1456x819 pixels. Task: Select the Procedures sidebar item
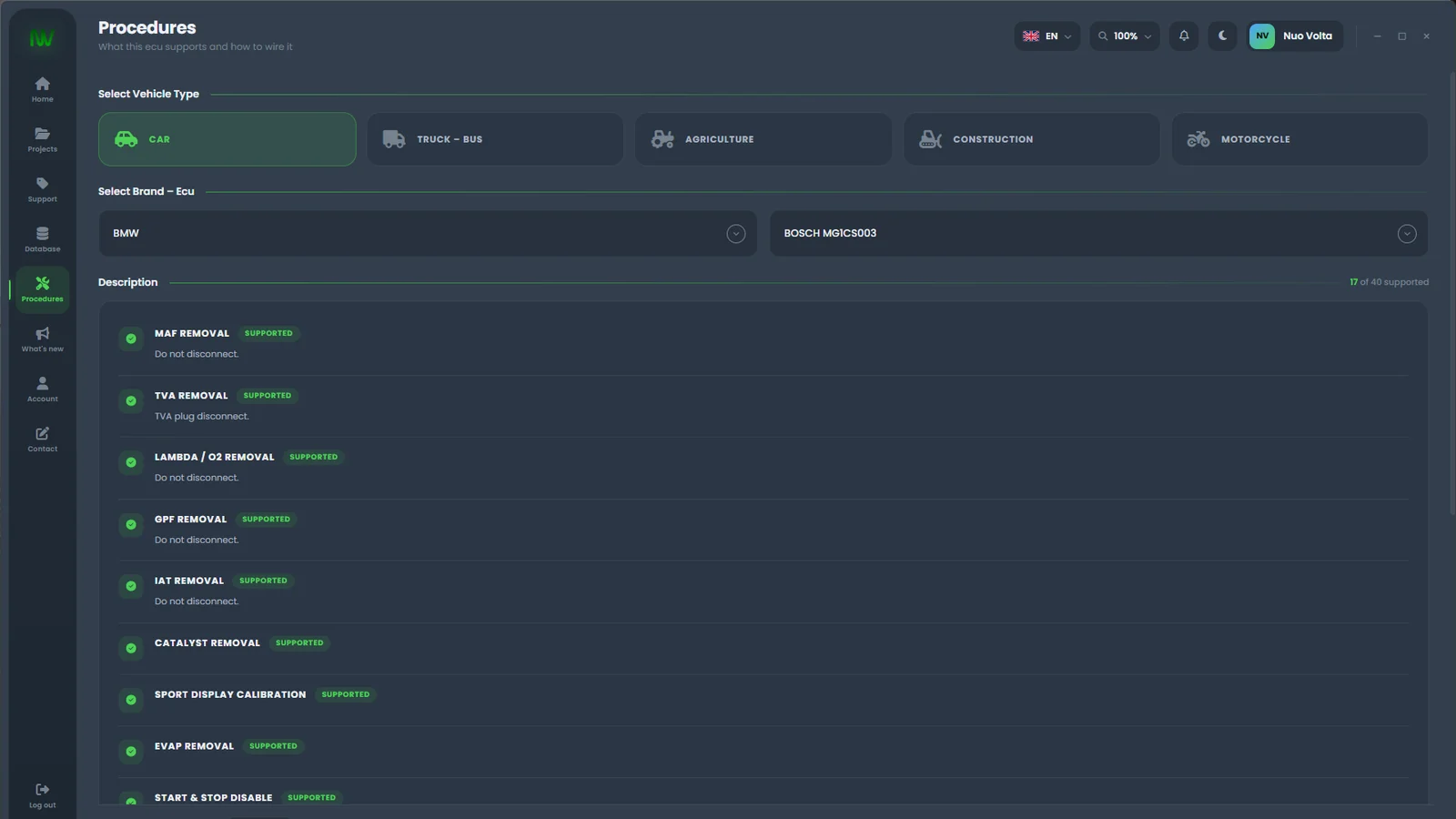coord(42,289)
